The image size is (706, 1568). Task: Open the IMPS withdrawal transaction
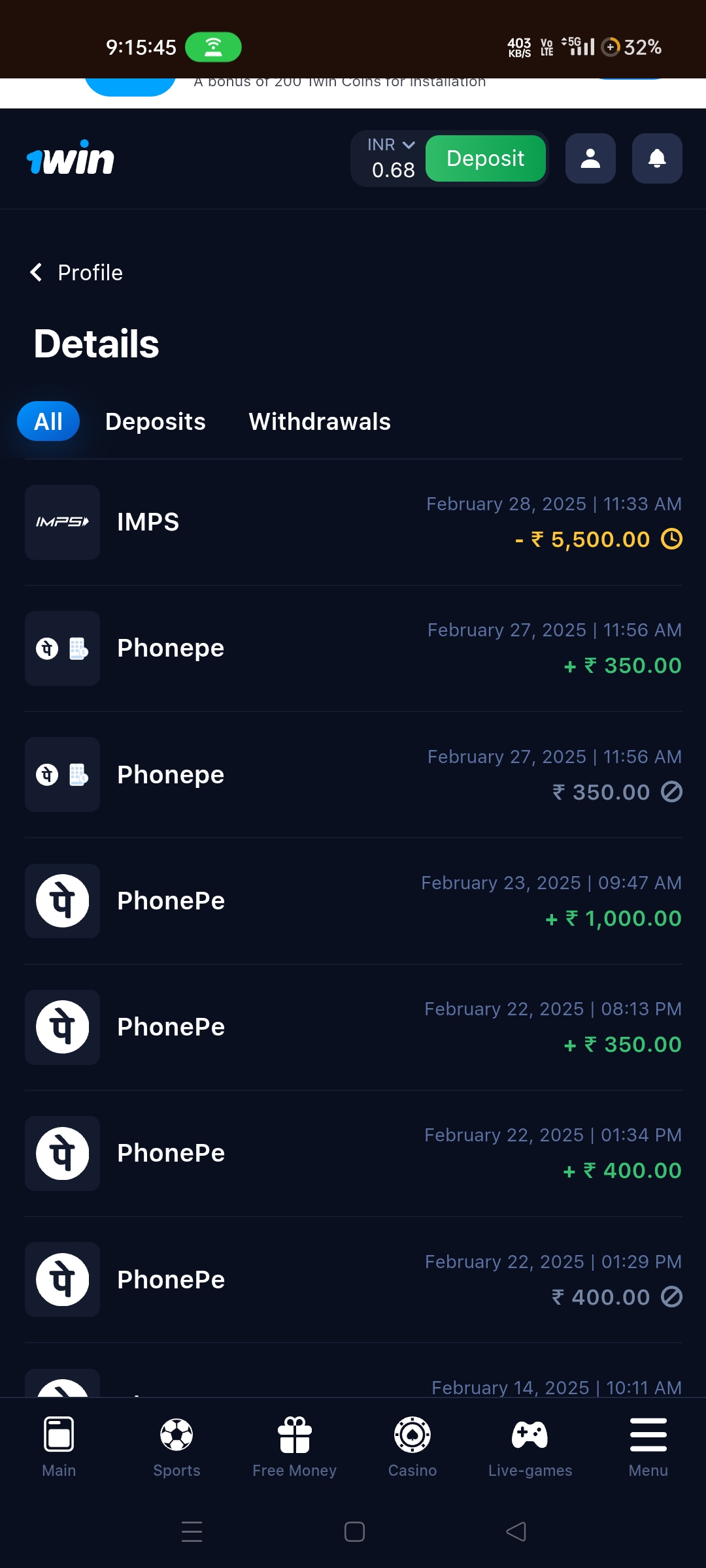coord(353,522)
